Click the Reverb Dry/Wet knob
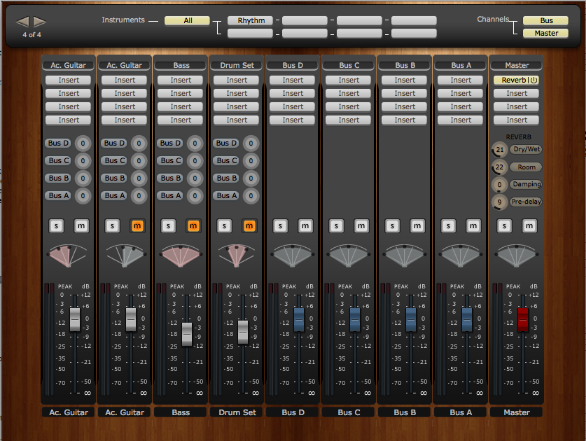 tap(499, 150)
